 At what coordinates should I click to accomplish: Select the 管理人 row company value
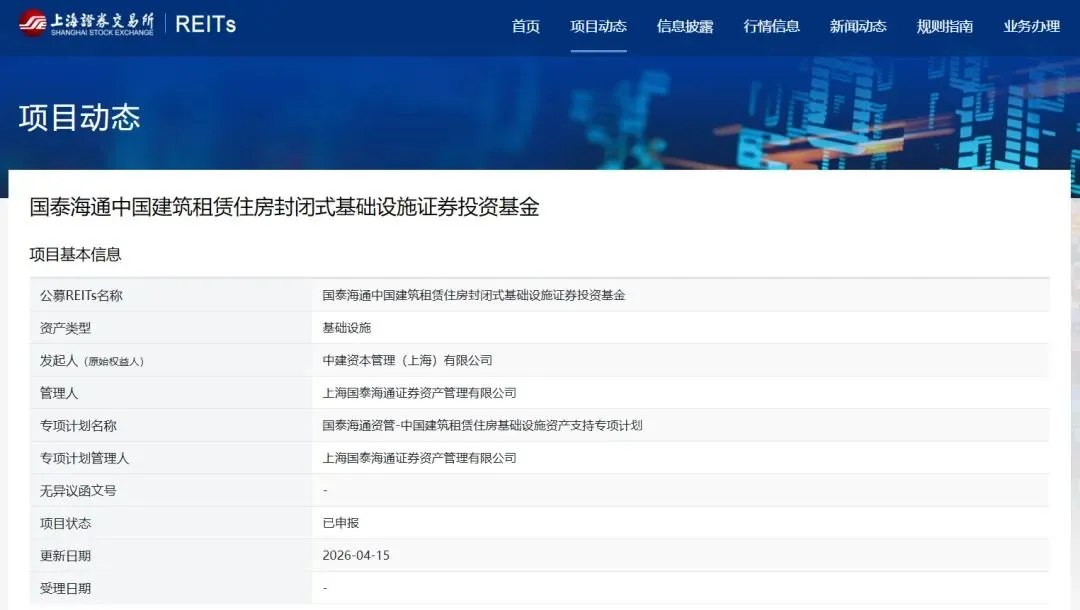[419, 393]
